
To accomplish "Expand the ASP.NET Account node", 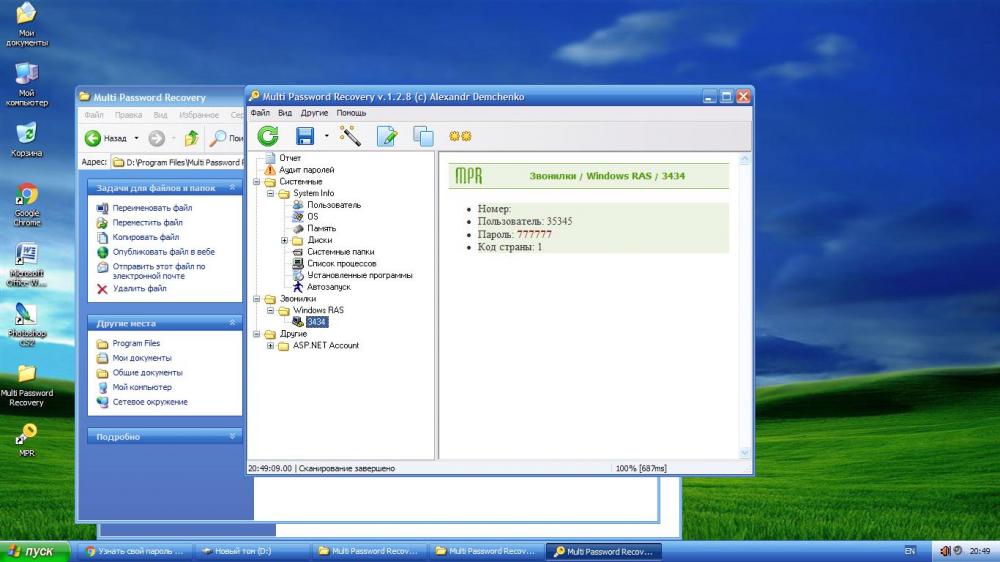I will [x=271, y=346].
